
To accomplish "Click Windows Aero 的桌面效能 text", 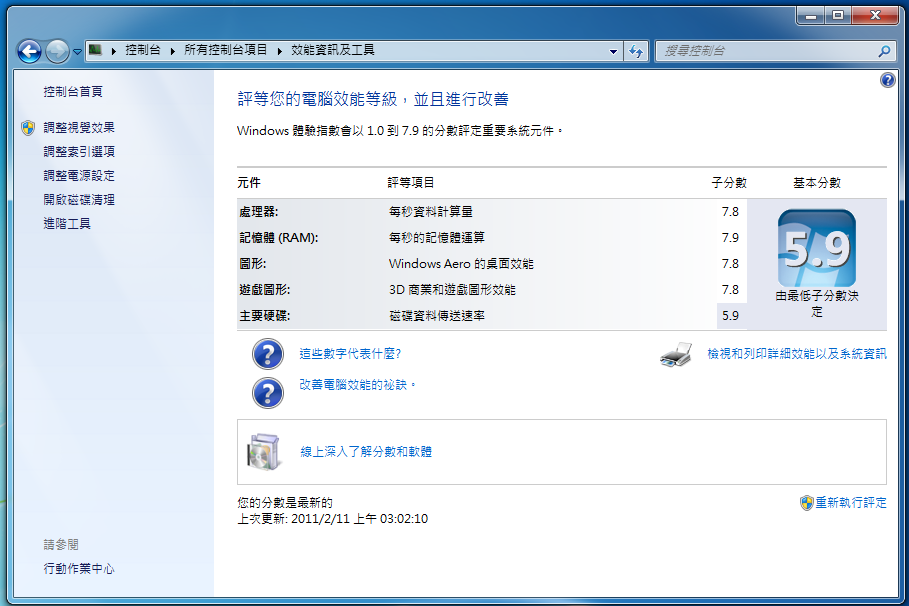I will tap(461, 264).
